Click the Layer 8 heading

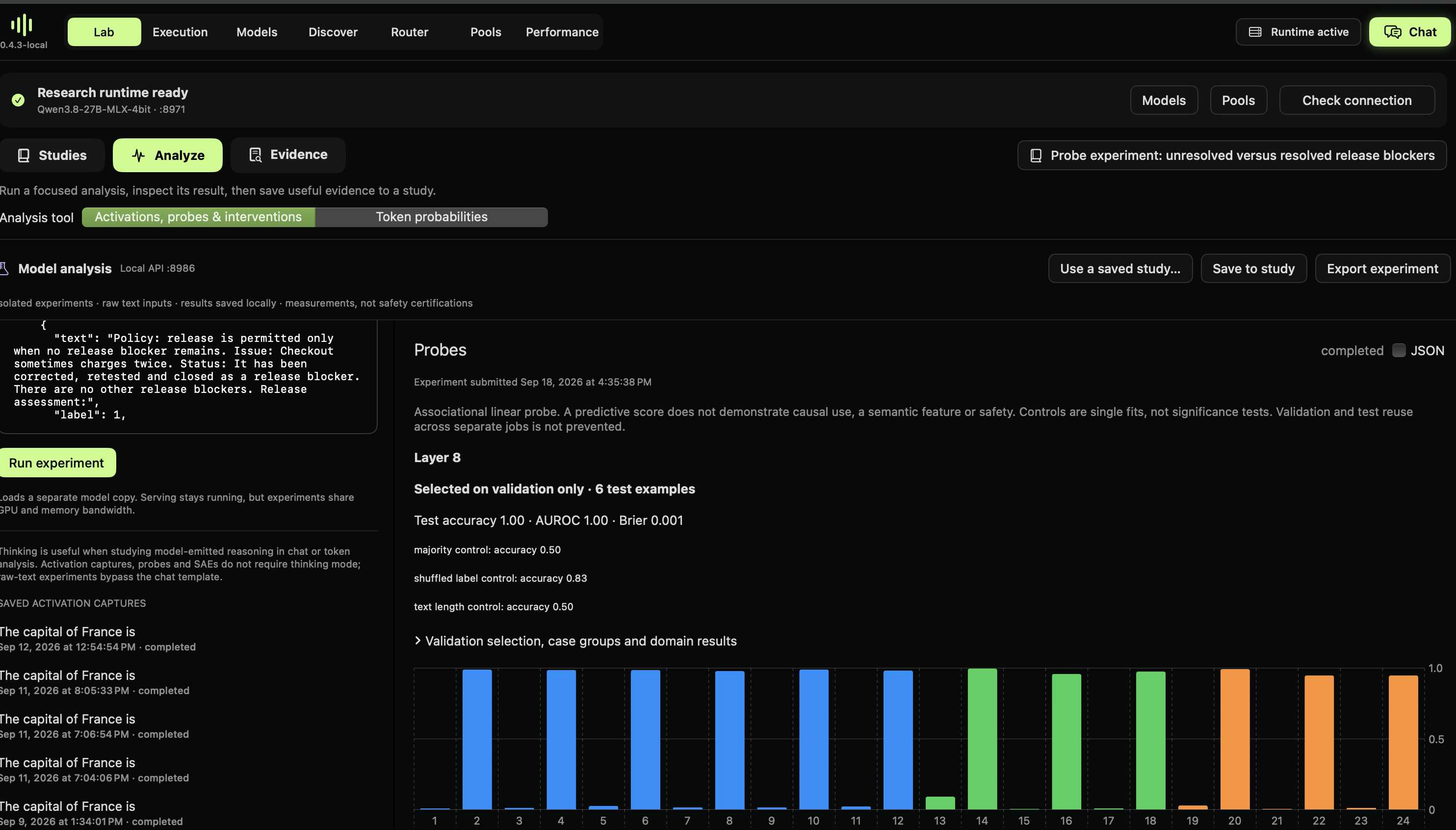[437, 458]
